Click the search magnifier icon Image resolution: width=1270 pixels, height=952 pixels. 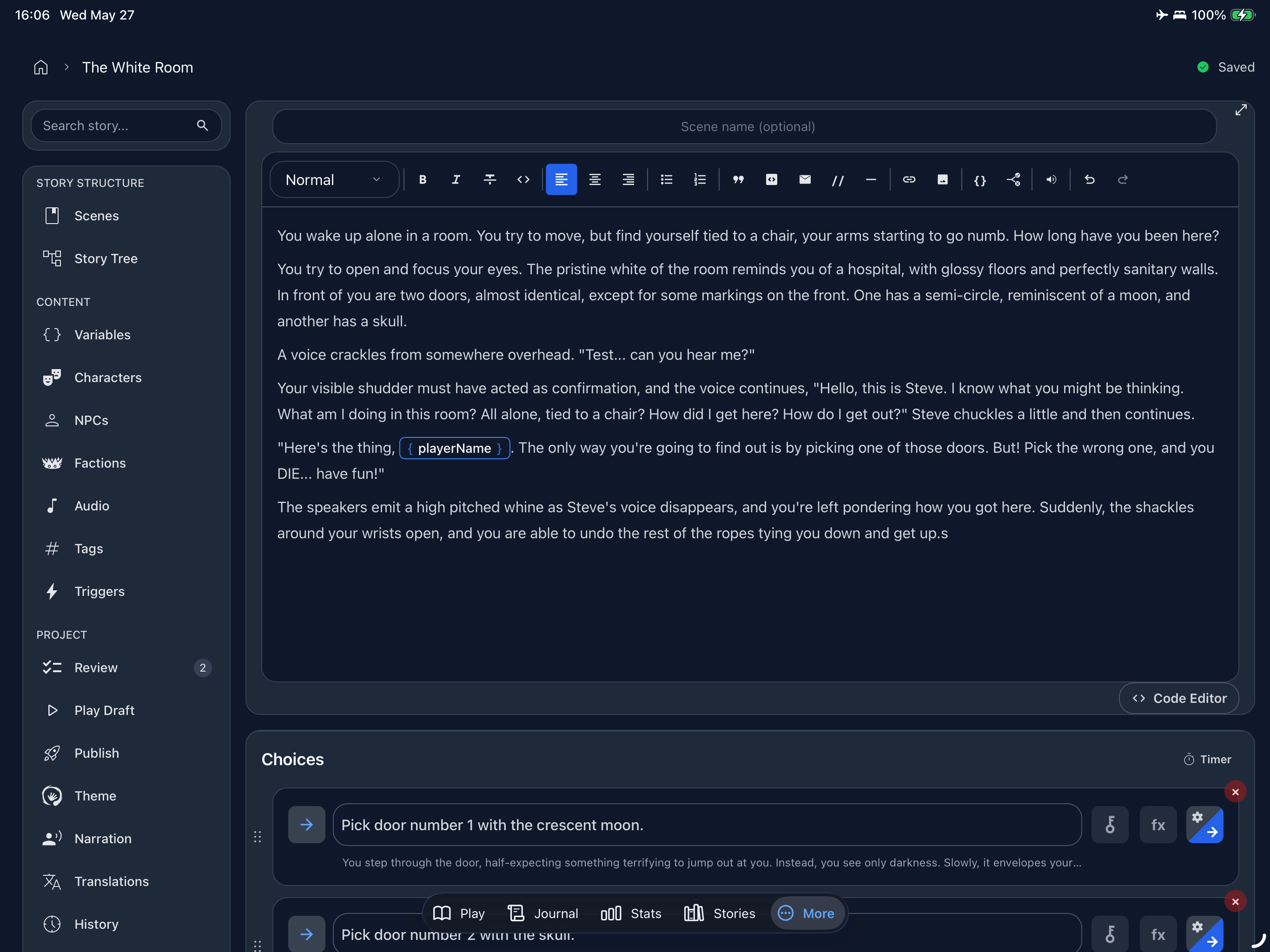point(202,126)
